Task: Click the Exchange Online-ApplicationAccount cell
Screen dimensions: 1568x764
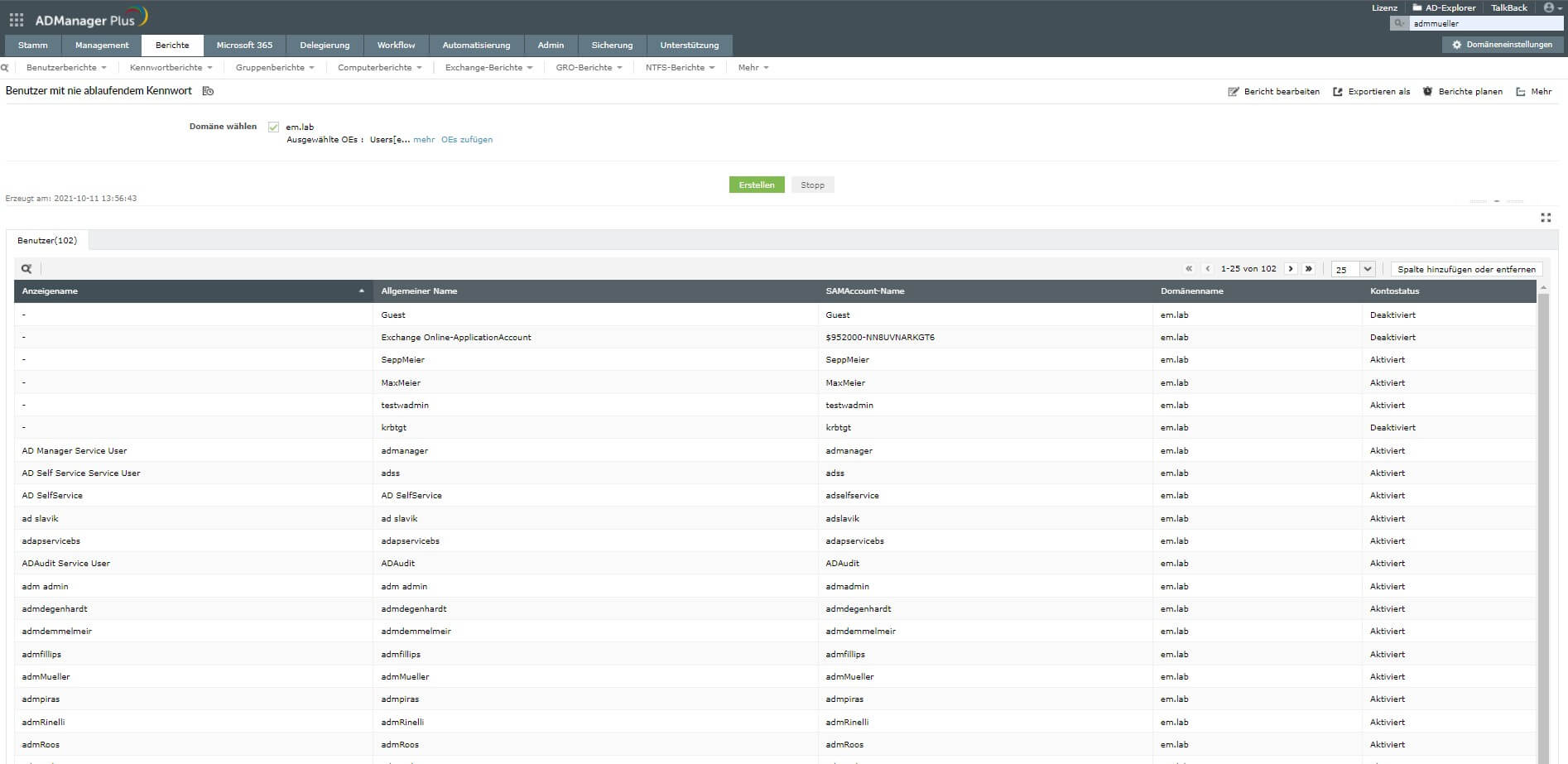Action: point(456,338)
